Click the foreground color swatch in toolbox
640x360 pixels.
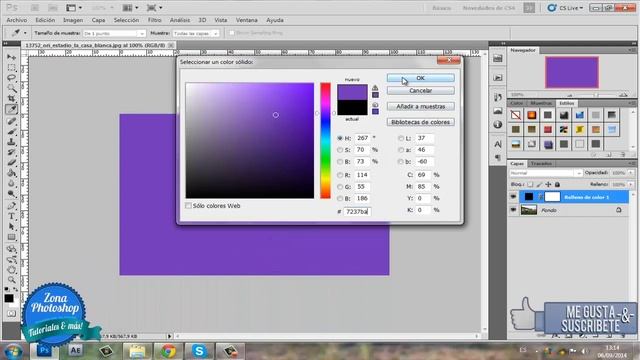coord(9,299)
